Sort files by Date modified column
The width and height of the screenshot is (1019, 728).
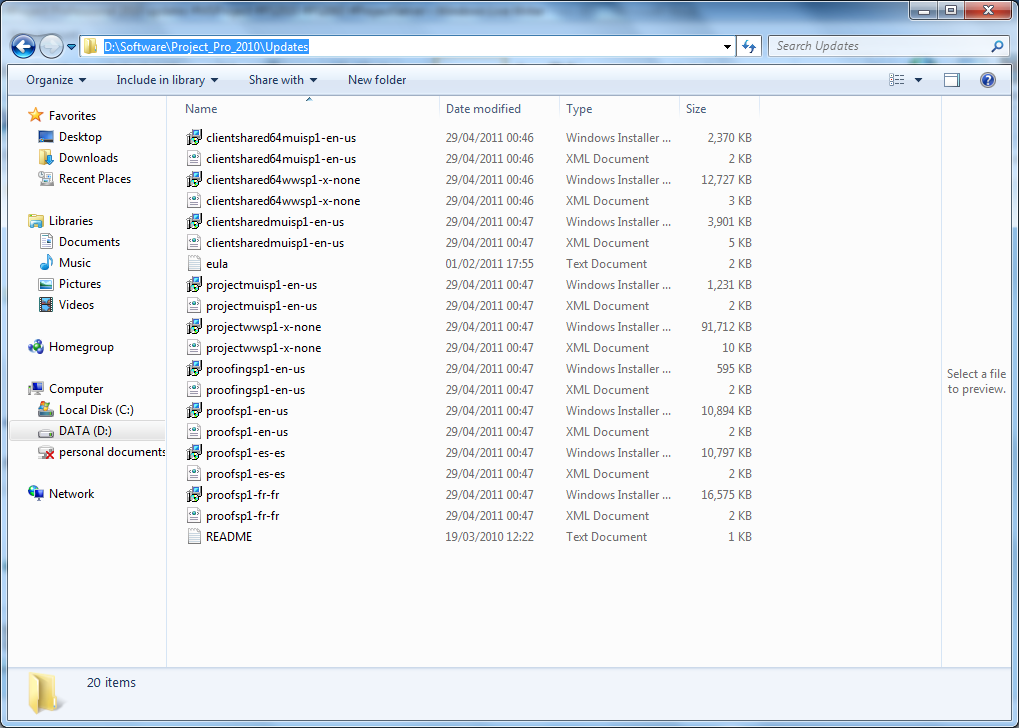point(483,109)
